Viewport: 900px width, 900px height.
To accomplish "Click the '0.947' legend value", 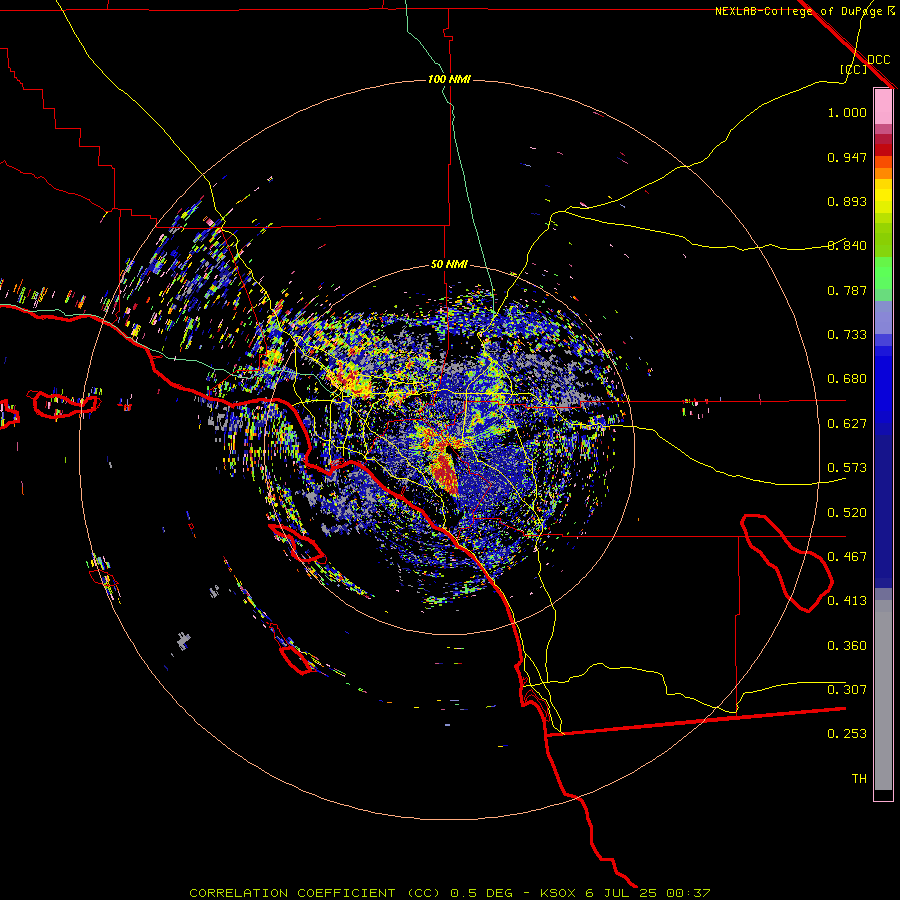I will [x=847, y=157].
